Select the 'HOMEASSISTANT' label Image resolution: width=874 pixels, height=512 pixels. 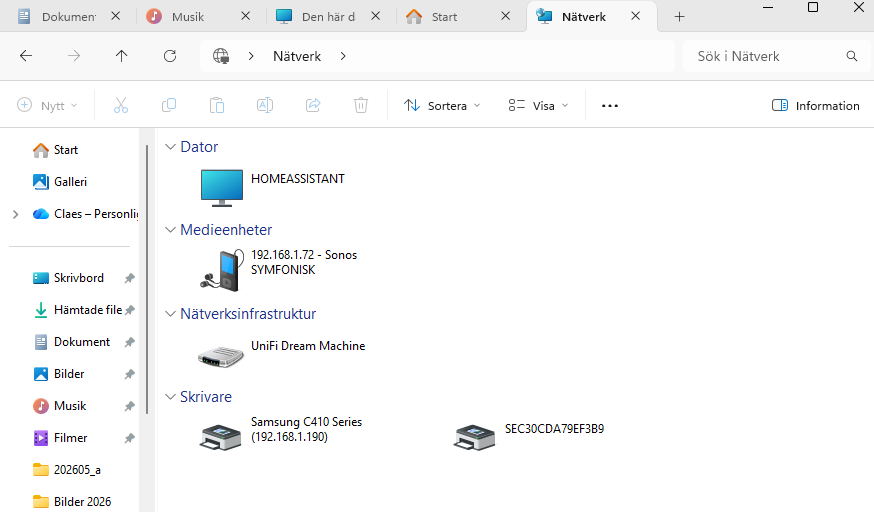[298, 179]
